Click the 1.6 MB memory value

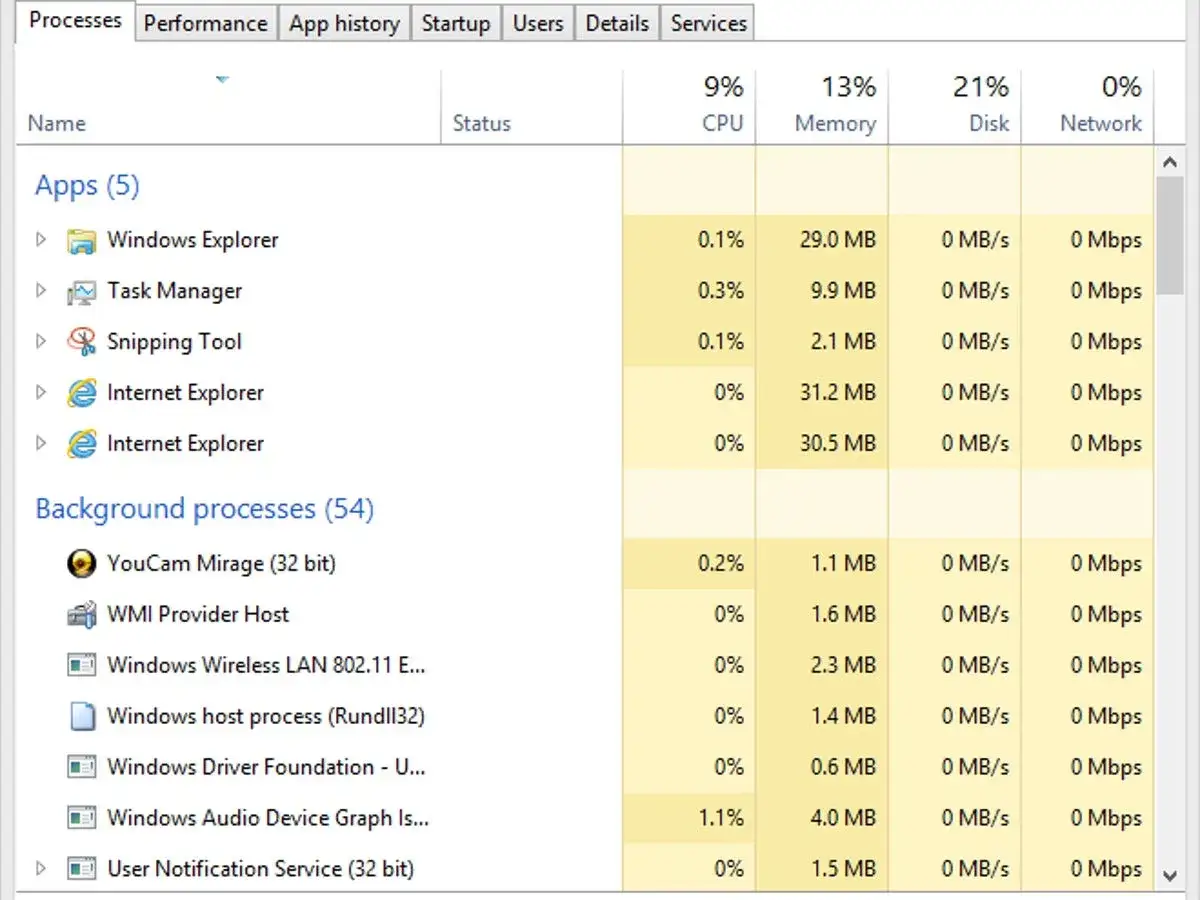click(x=845, y=615)
